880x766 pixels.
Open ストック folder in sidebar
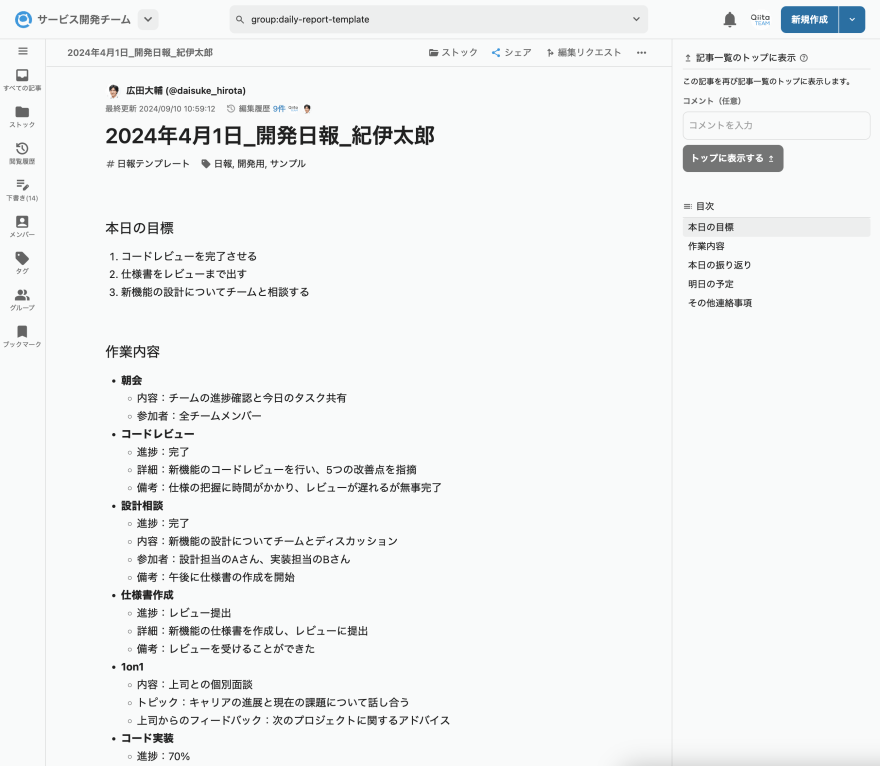click(x=22, y=117)
